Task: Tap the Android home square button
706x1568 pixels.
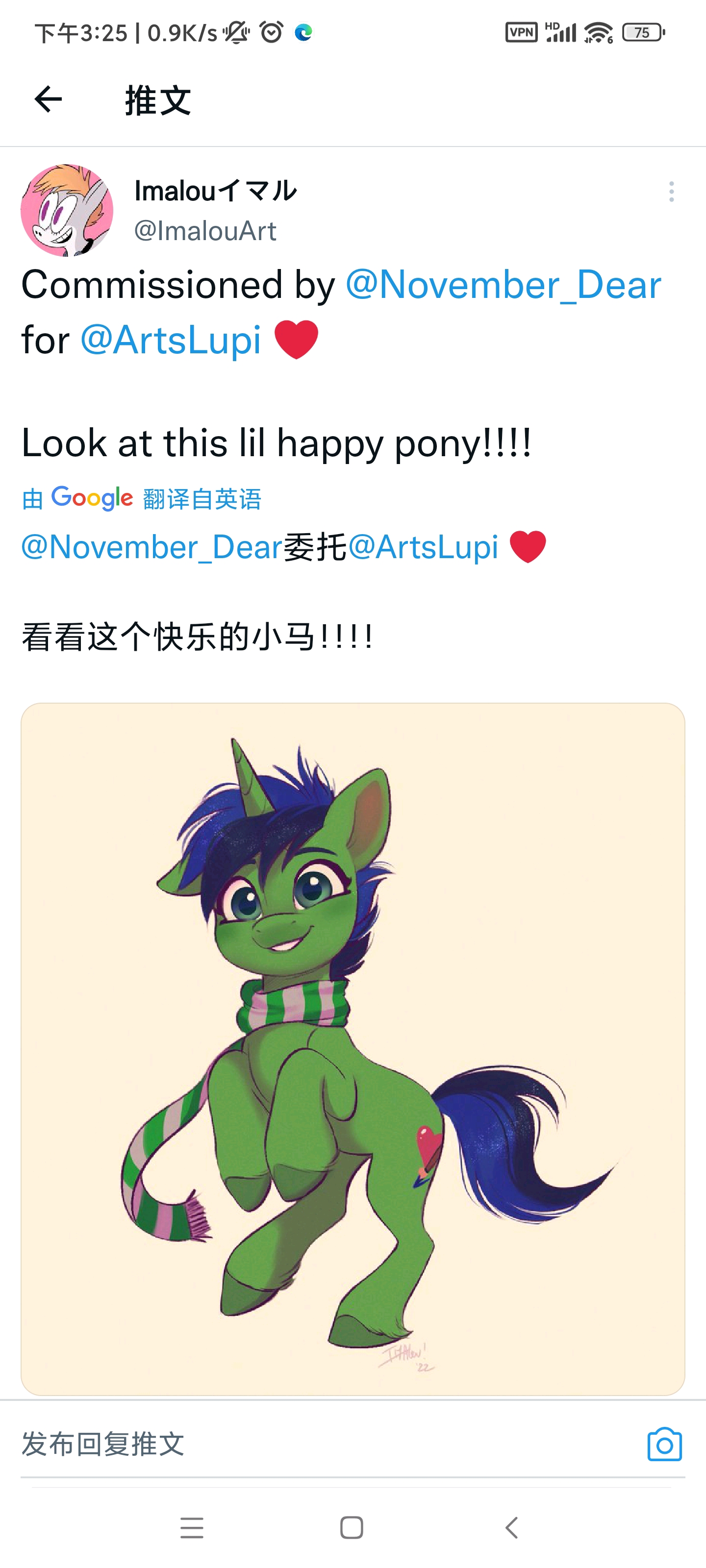Action: pos(352,1528)
